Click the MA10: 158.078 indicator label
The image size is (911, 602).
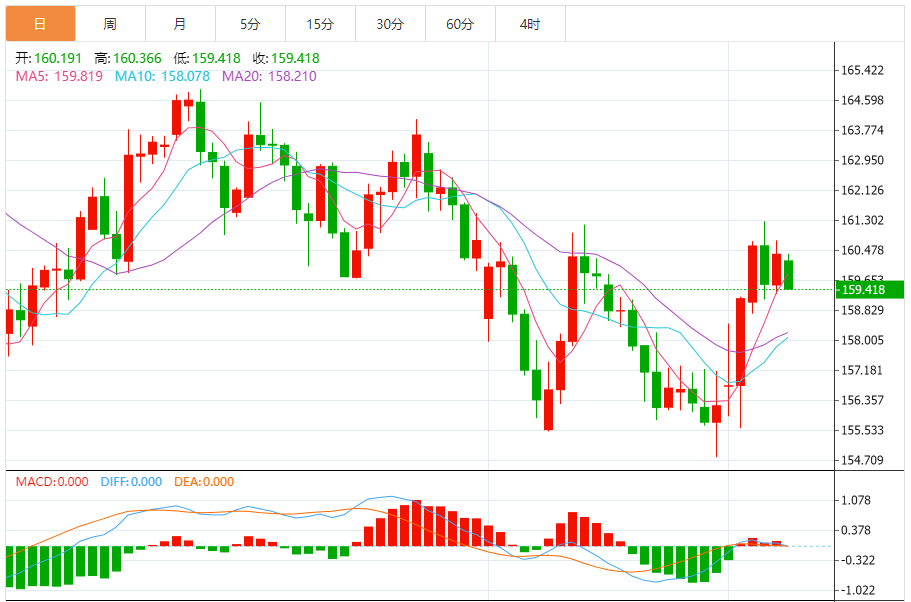tap(162, 76)
